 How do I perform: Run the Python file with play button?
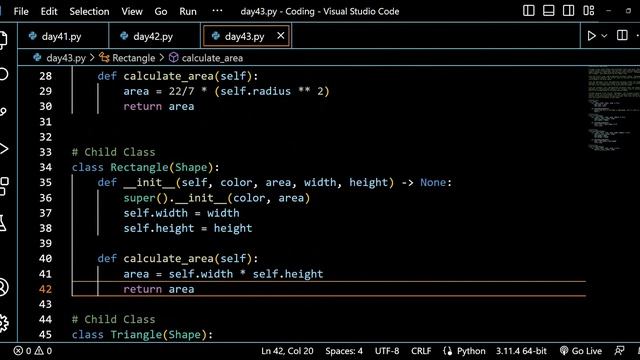point(591,36)
